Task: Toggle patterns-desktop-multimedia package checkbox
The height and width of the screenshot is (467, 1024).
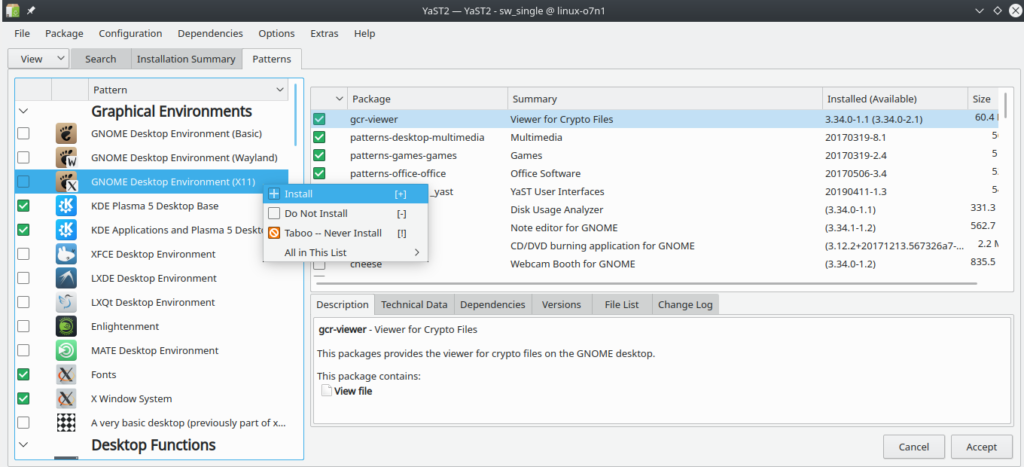Action: pos(319,138)
